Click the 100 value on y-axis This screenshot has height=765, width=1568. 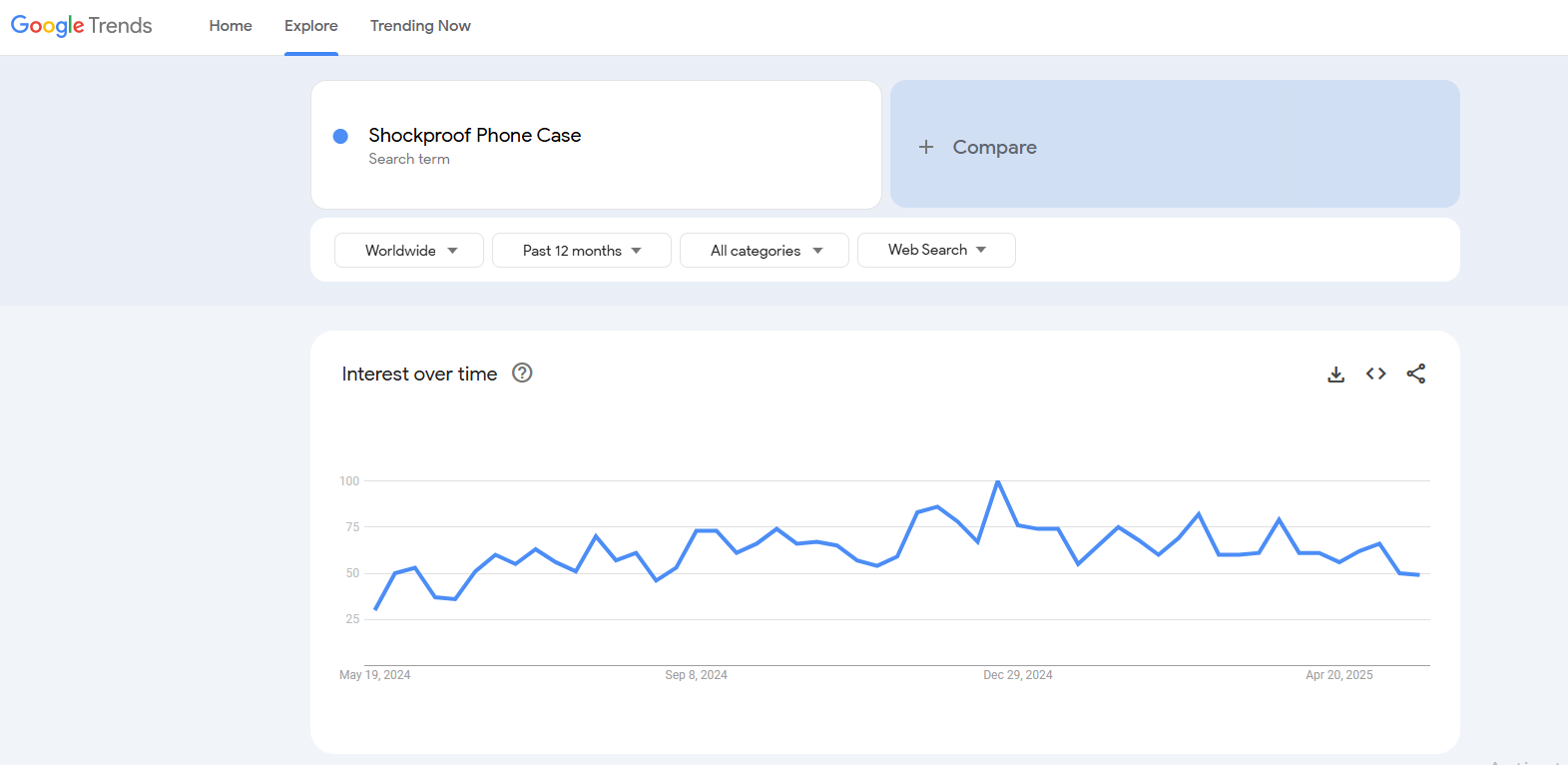pyautogui.click(x=349, y=481)
